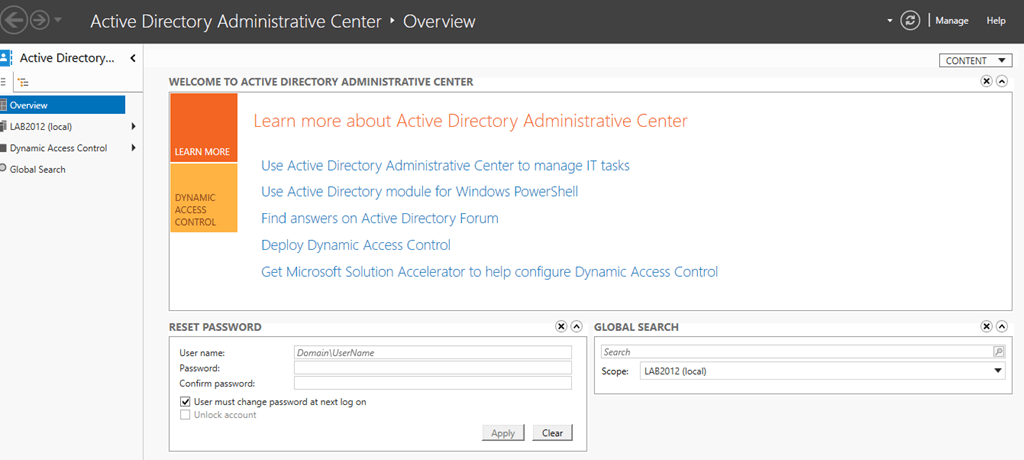
Task: Click the Apply button
Action: (x=503, y=433)
